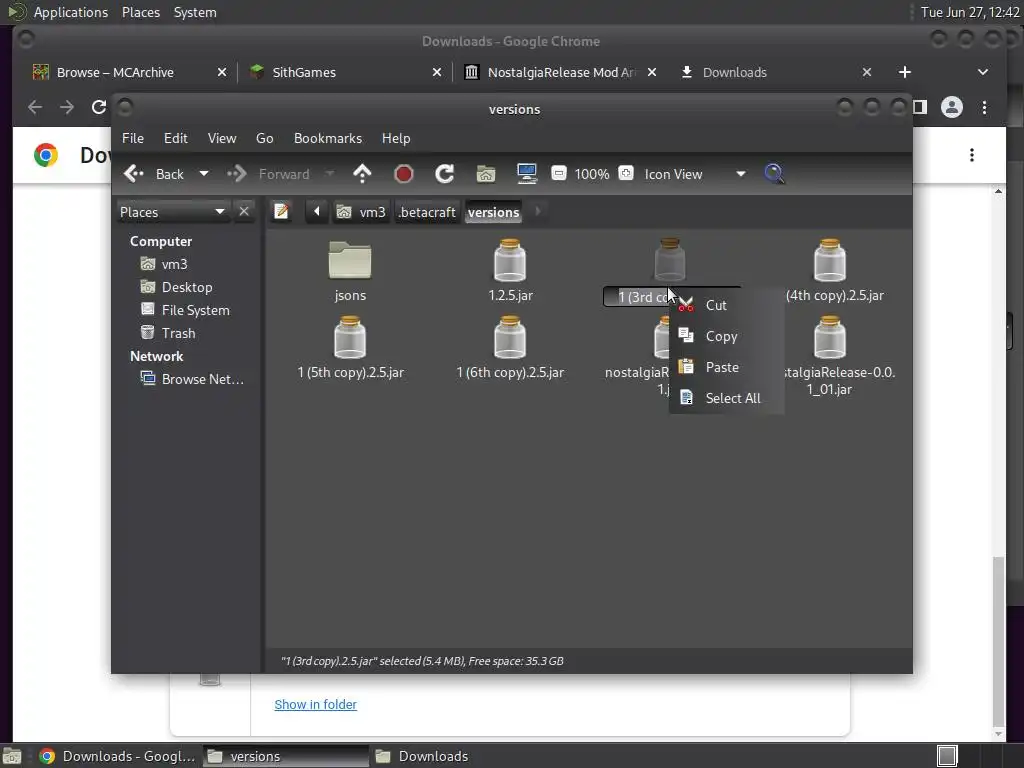
Task: Switch to Chrome Downloads taskbar entry
Action: [118, 756]
